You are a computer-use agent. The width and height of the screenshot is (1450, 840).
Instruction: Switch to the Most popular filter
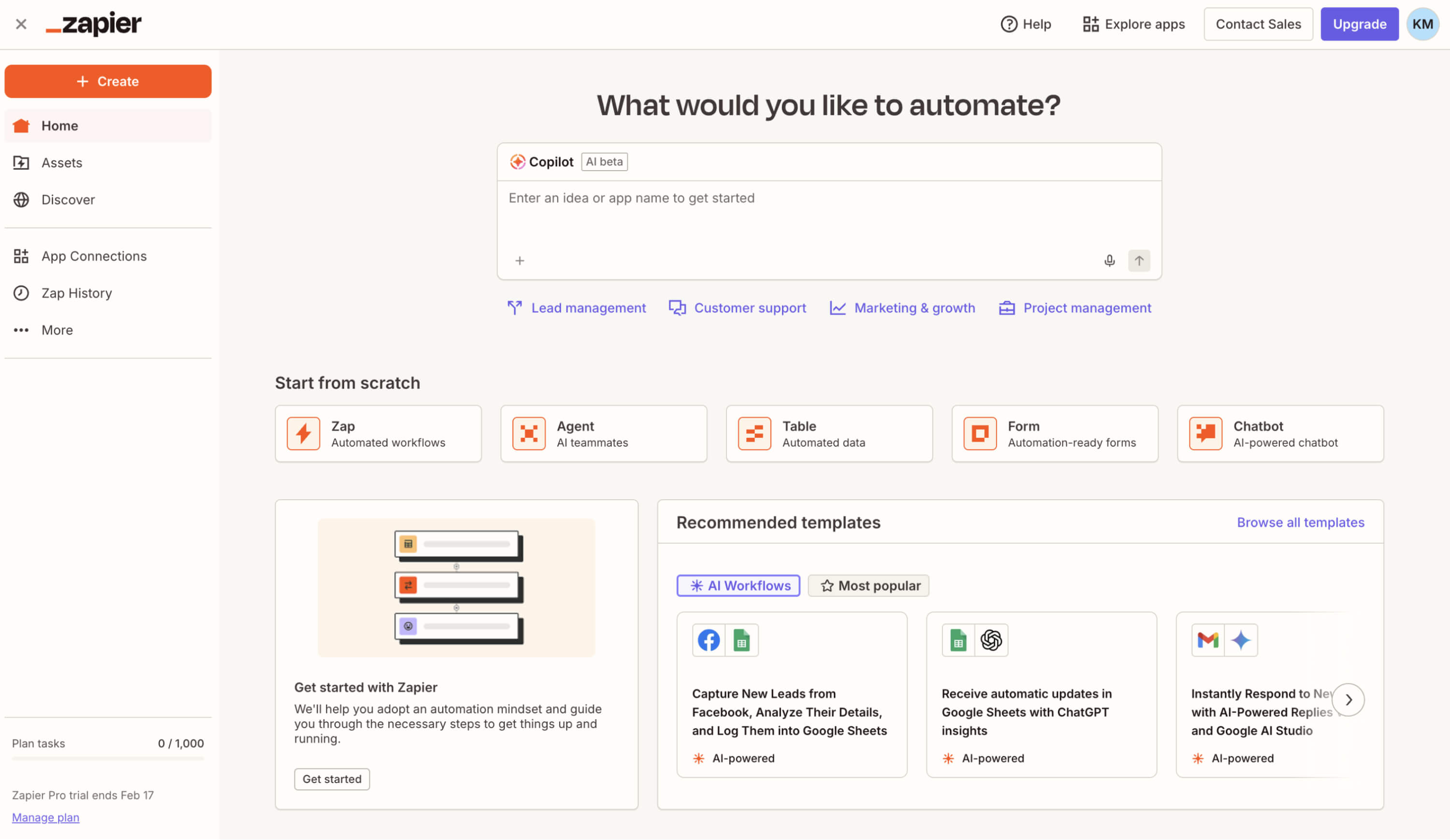coord(868,586)
